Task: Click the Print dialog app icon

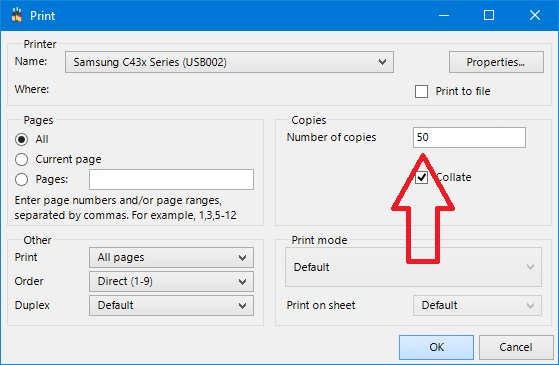Action: pyautogui.click(x=16, y=15)
